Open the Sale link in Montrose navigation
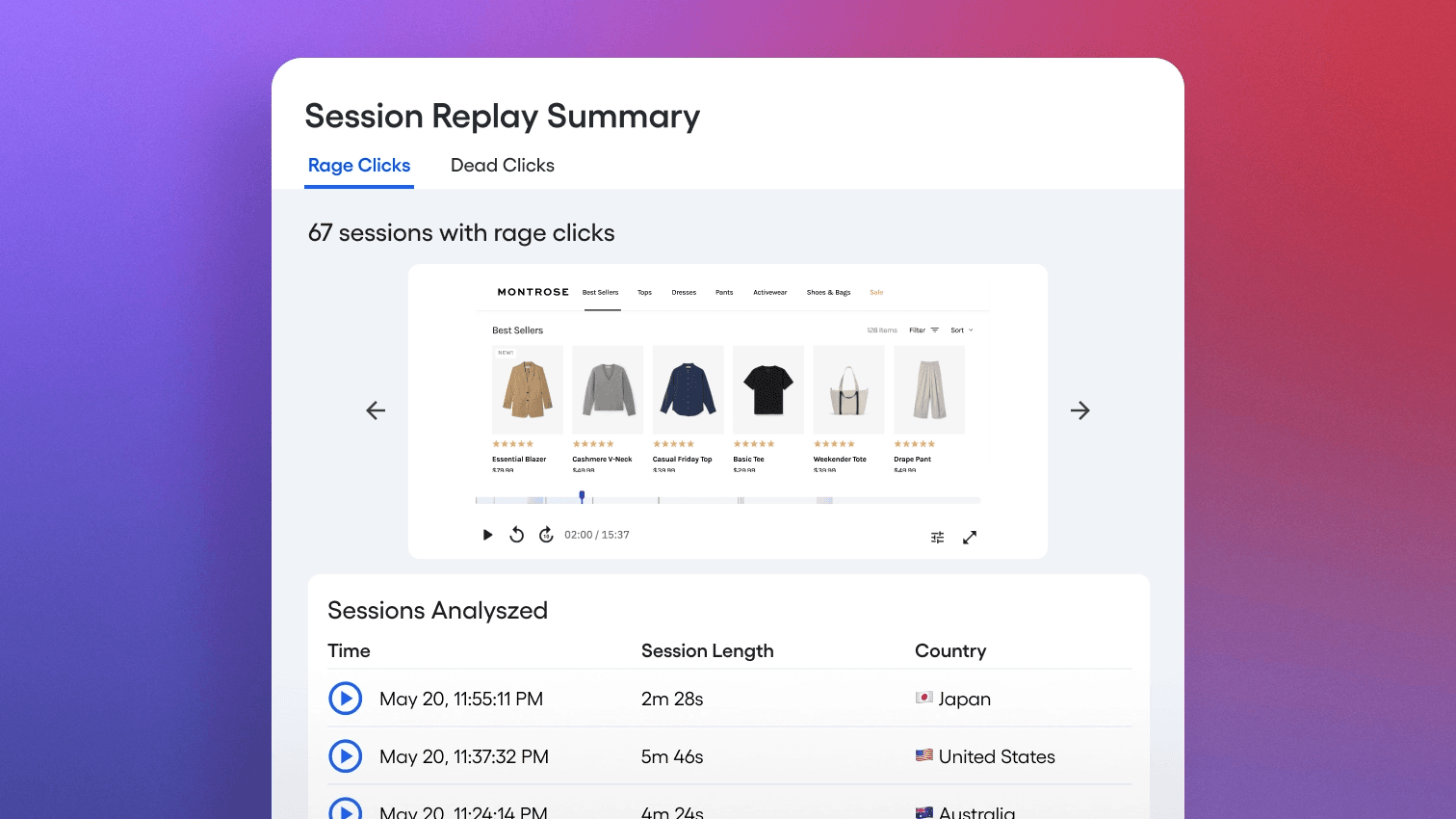The width and height of the screenshot is (1456, 819). 876,292
